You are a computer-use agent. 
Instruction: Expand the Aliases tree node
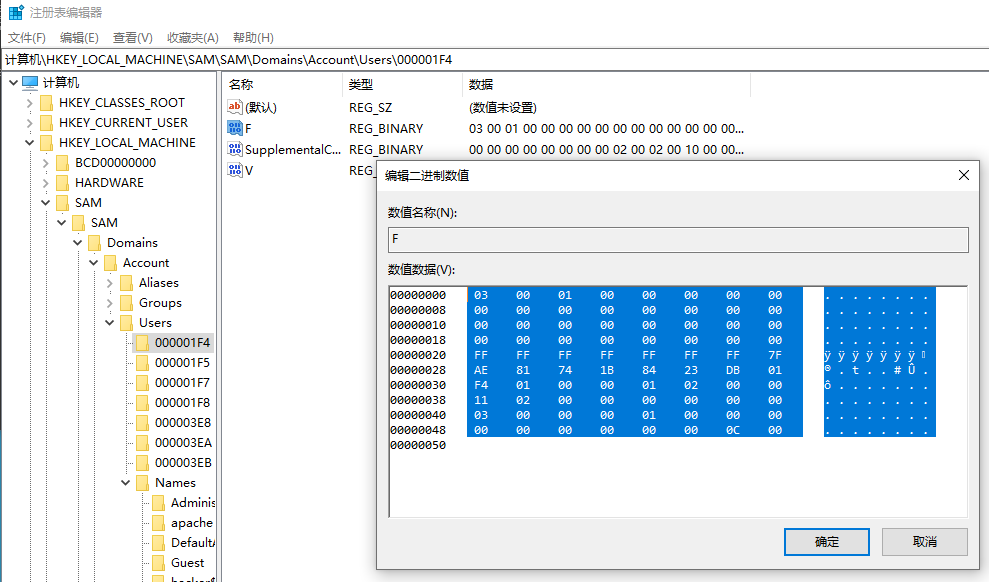pos(109,282)
